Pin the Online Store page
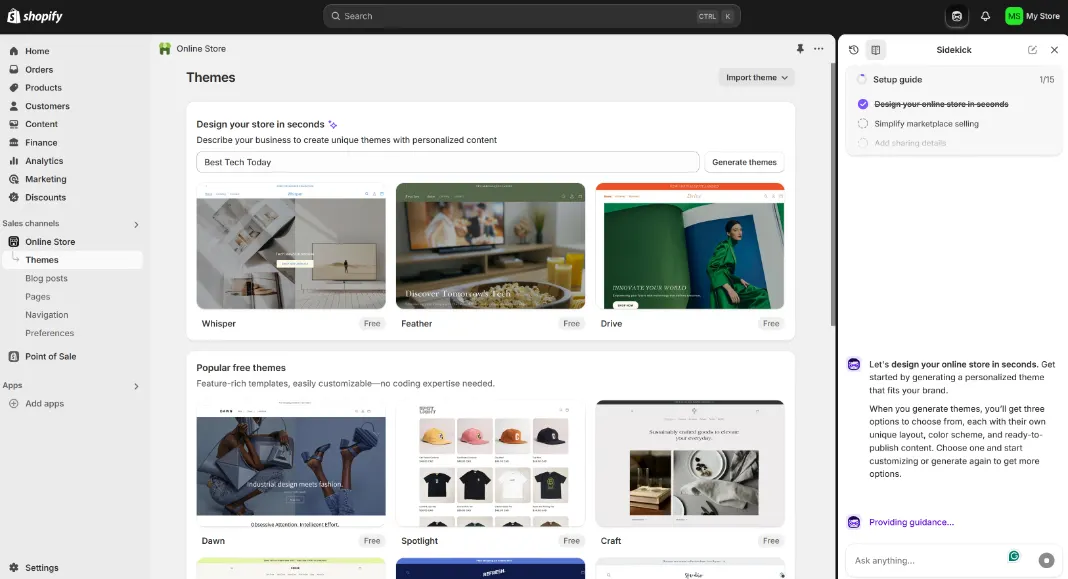Image resolution: width=1068 pixels, height=579 pixels. 798,47
